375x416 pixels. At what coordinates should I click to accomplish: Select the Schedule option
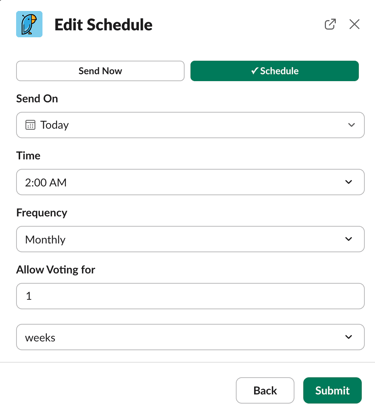(x=275, y=71)
